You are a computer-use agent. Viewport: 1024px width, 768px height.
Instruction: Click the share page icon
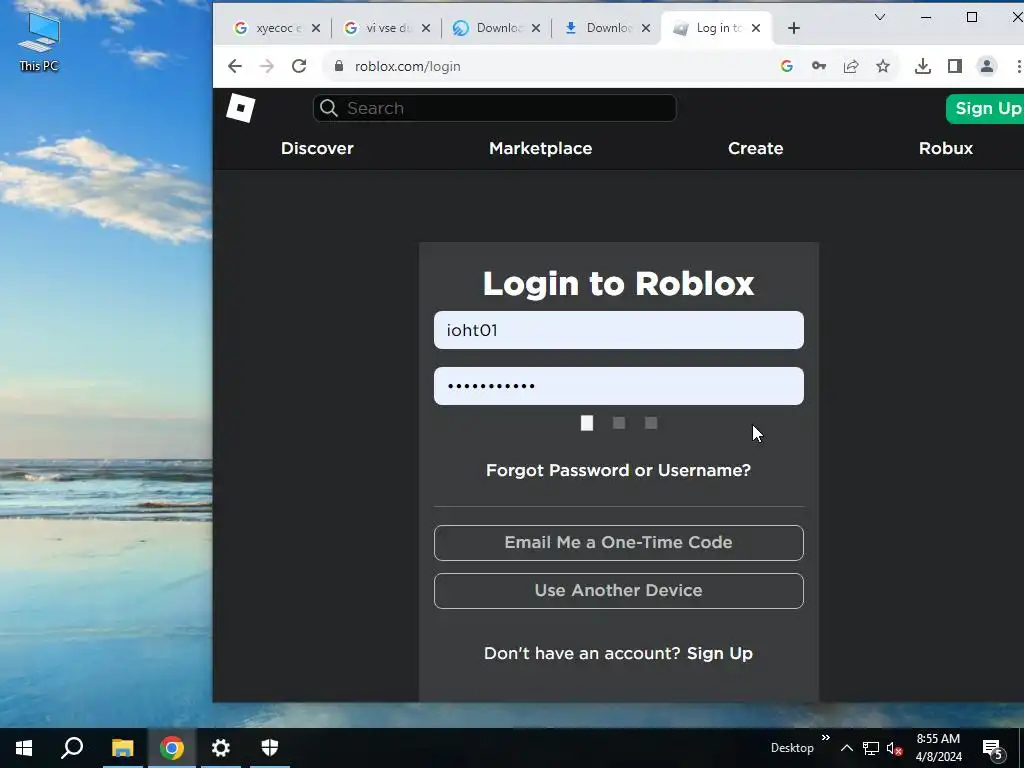(851, 66)
